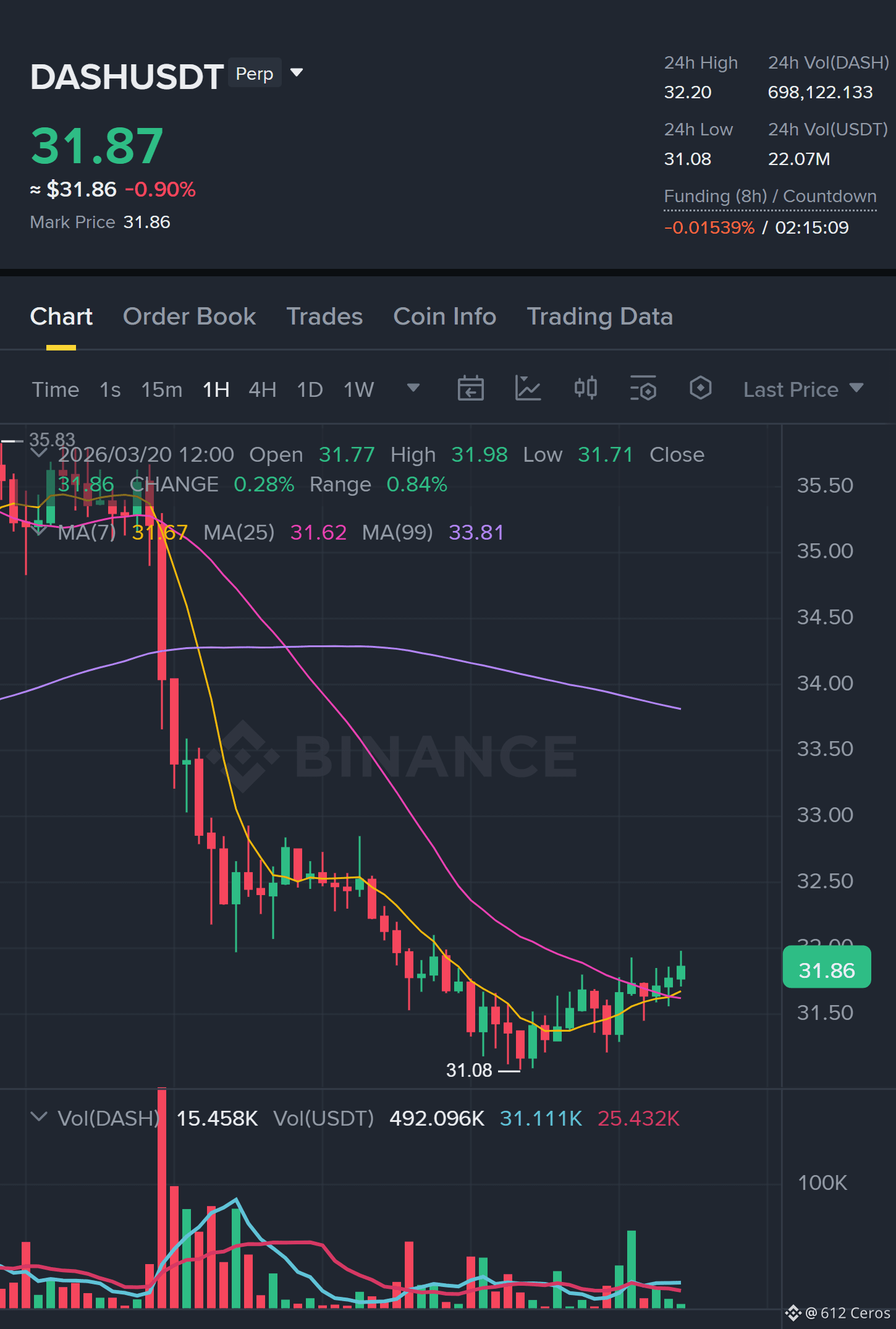Expand more time intervals dropdown arrow

click(413, 388)
